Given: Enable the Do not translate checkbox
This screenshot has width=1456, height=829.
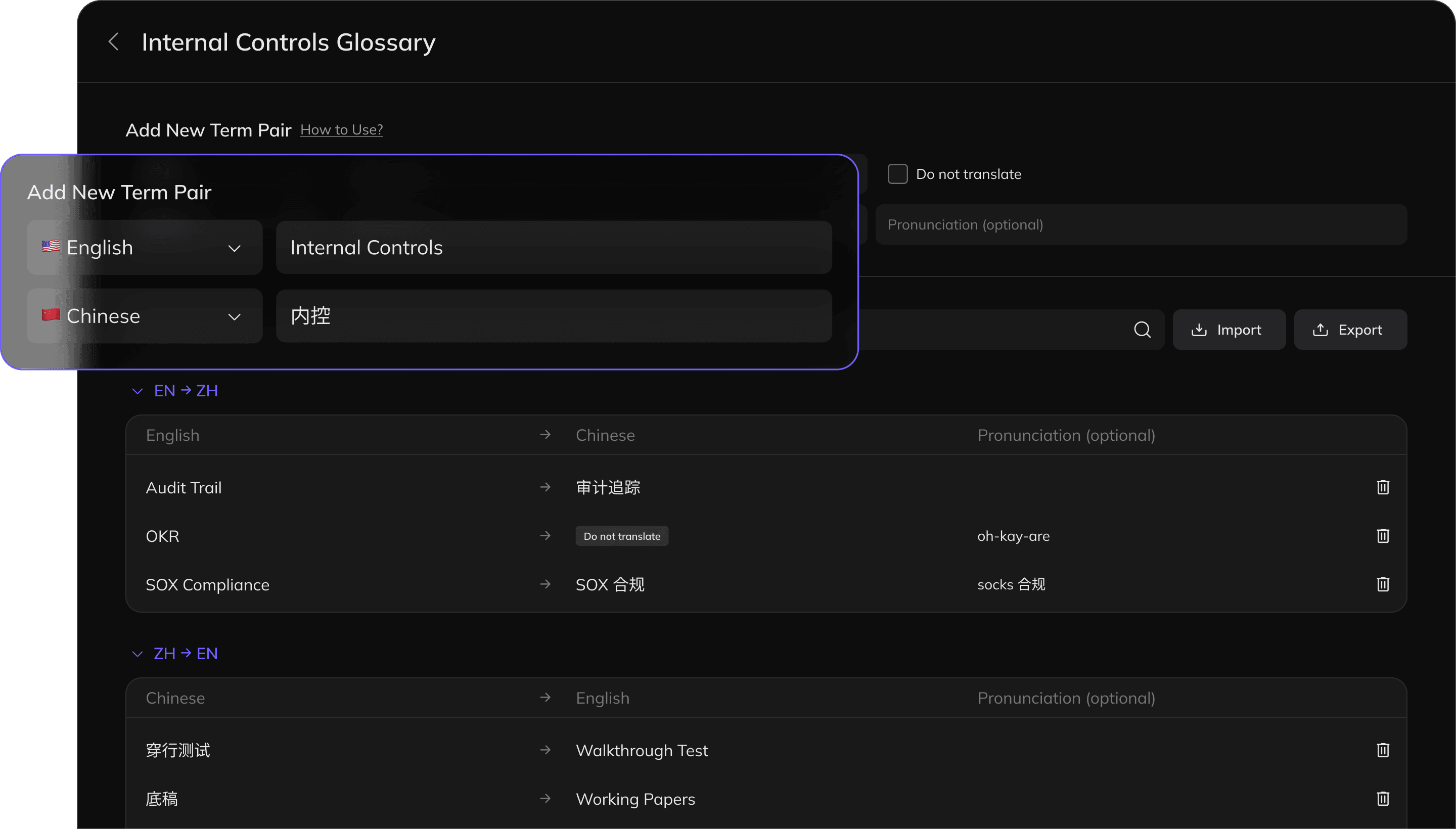Looking at the screenshot, I should 897,174.
